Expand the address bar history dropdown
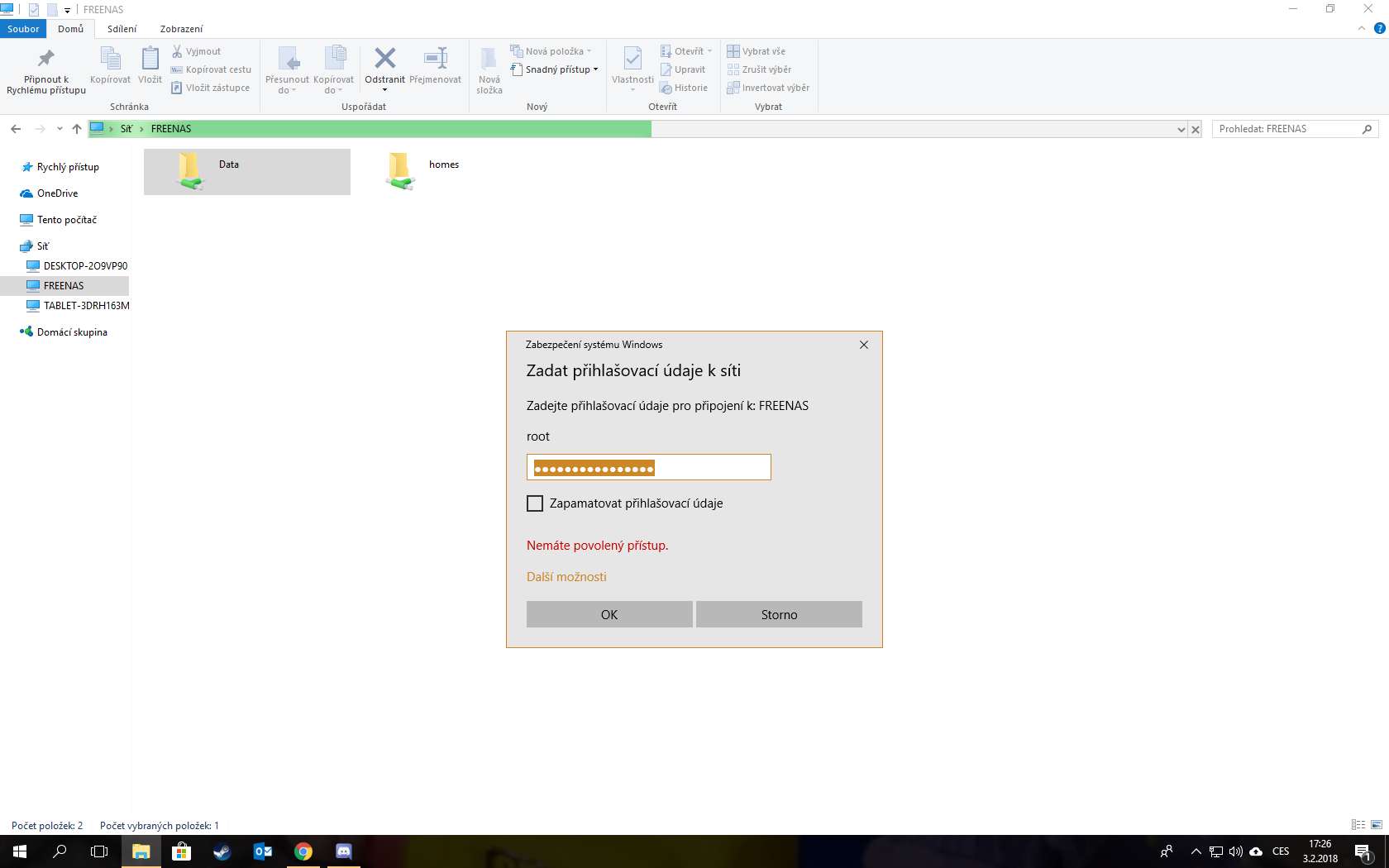Image resolution: width=1389 pixels, height=868 pixels. pos(1181,130)
